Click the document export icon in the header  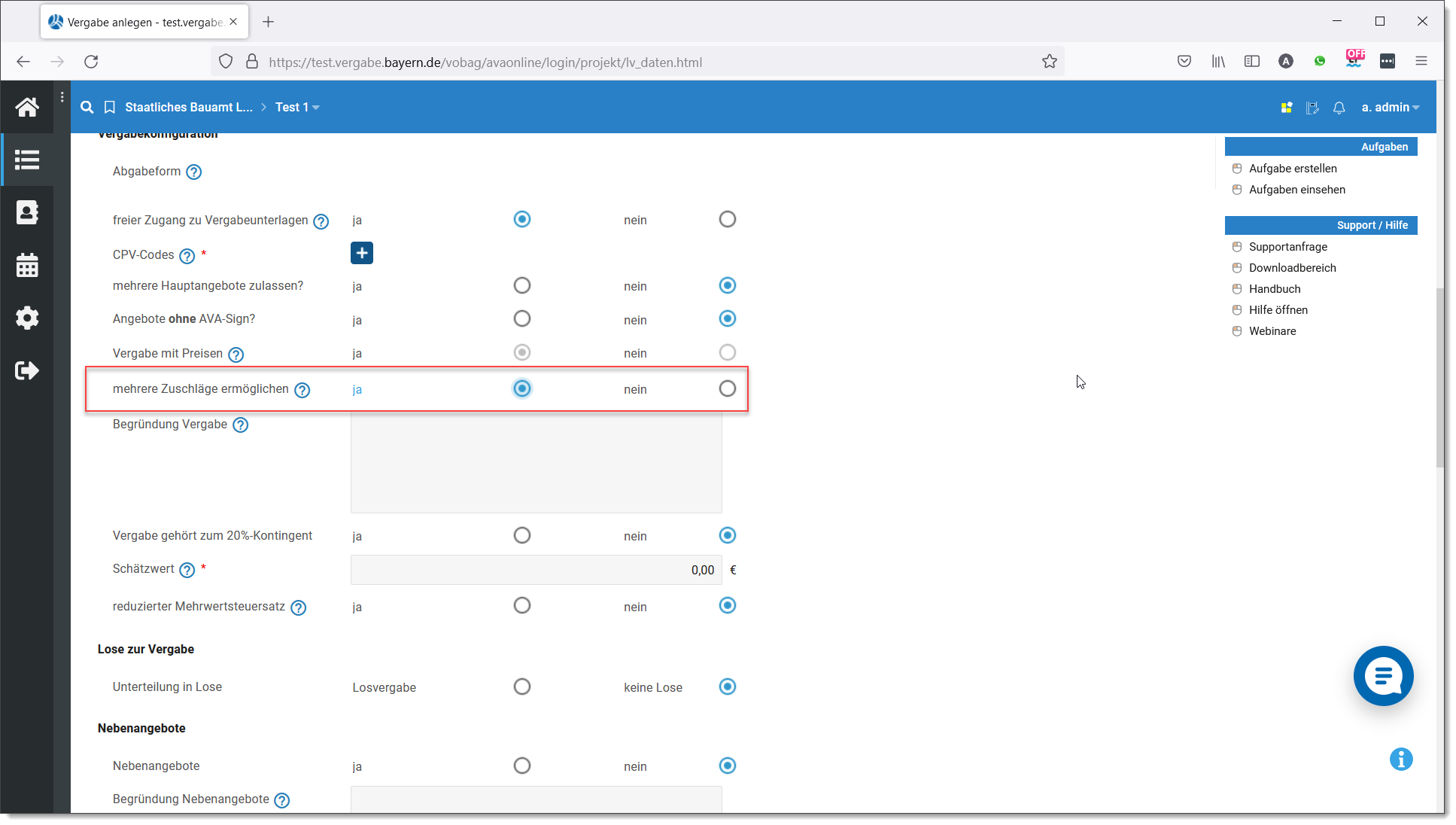[x=1312, y=108]
